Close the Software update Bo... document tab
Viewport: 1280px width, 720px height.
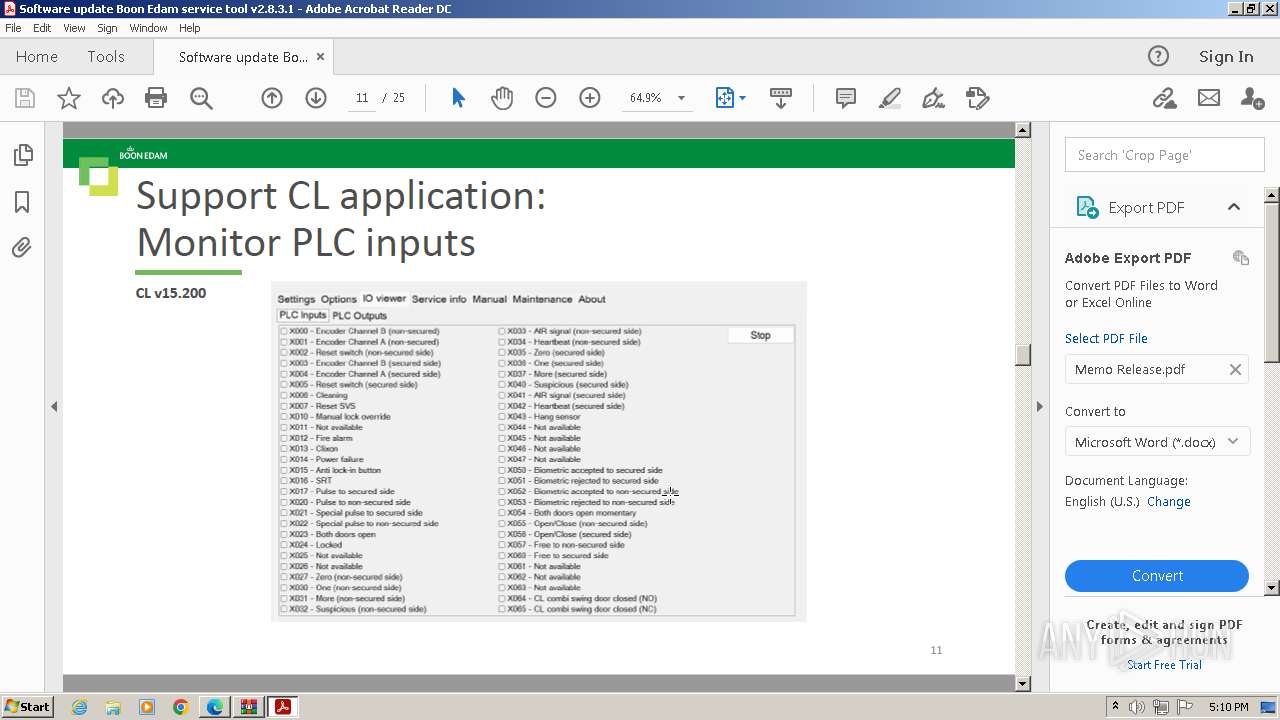[320, 57]
